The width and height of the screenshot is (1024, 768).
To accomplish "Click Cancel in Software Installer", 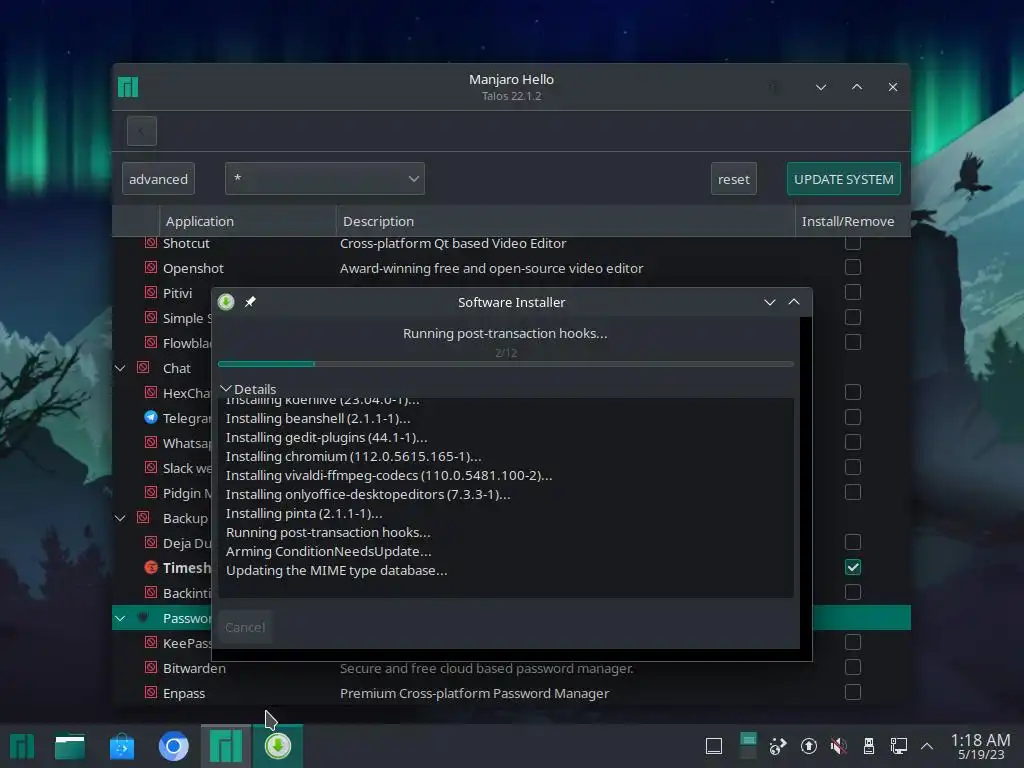I will pos(245,627).
